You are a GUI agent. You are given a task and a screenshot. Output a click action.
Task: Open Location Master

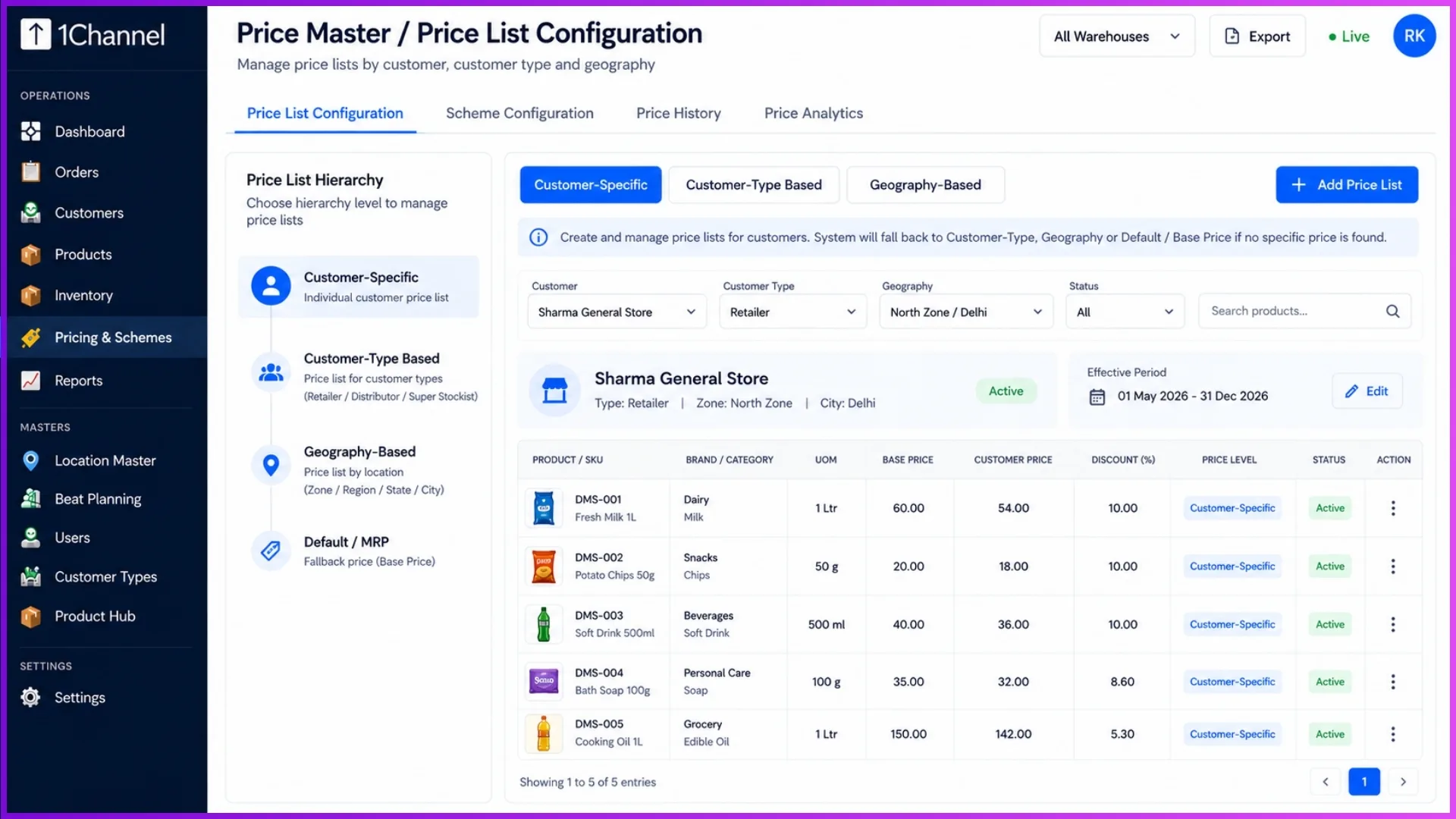tap(105, 461)
